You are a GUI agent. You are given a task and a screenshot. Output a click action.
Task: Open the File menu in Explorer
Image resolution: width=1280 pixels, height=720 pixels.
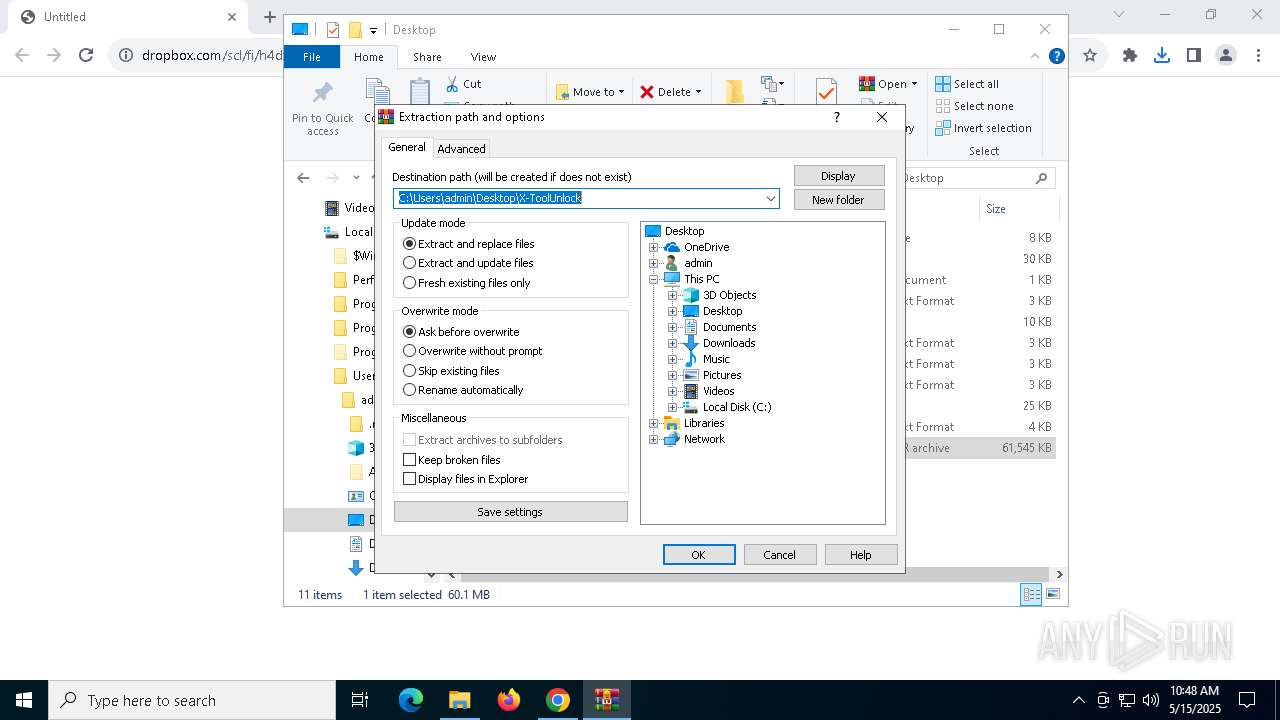312,57
